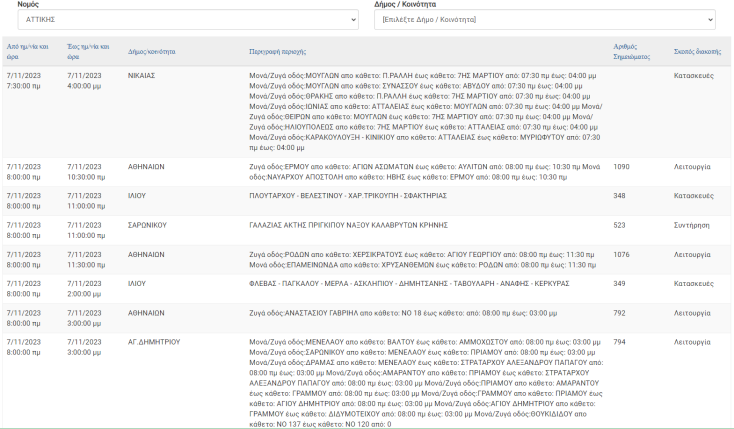Select the Δήμος/κοινότητα column header

[151, 50]
